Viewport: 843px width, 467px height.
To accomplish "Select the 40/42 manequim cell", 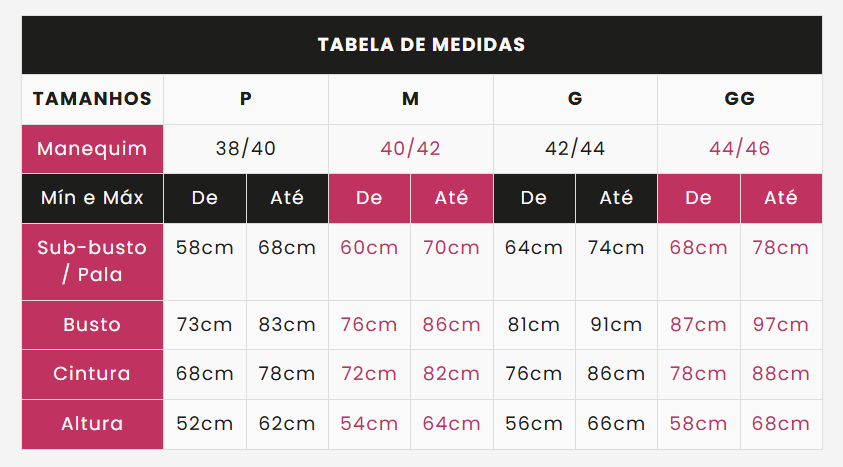I will pos(410,149).
